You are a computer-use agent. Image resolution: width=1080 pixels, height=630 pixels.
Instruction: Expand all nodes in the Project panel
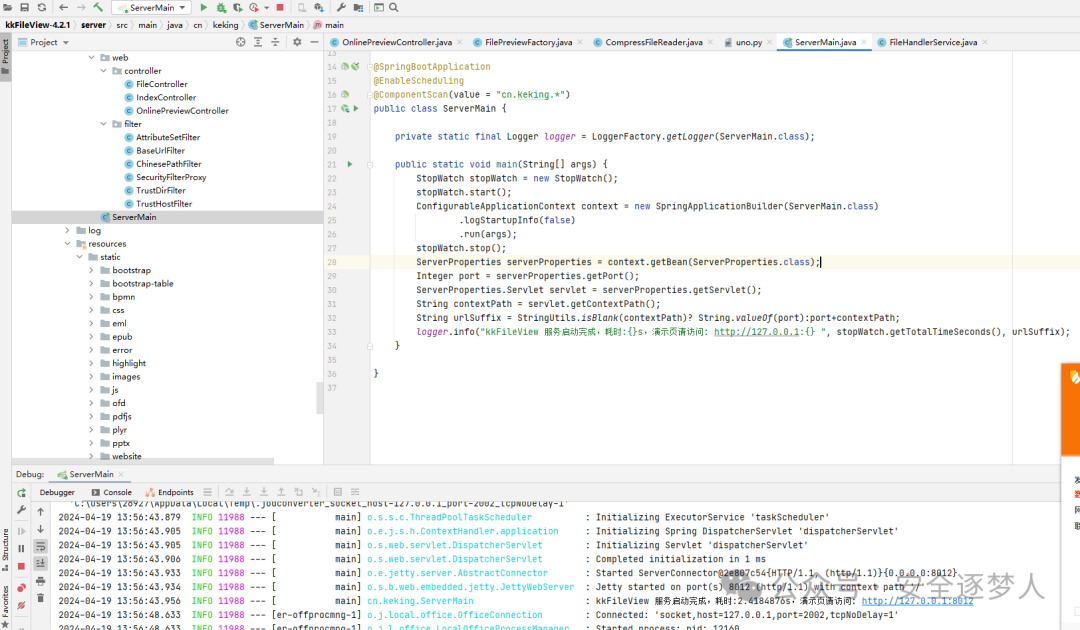(x=258, y=42)
